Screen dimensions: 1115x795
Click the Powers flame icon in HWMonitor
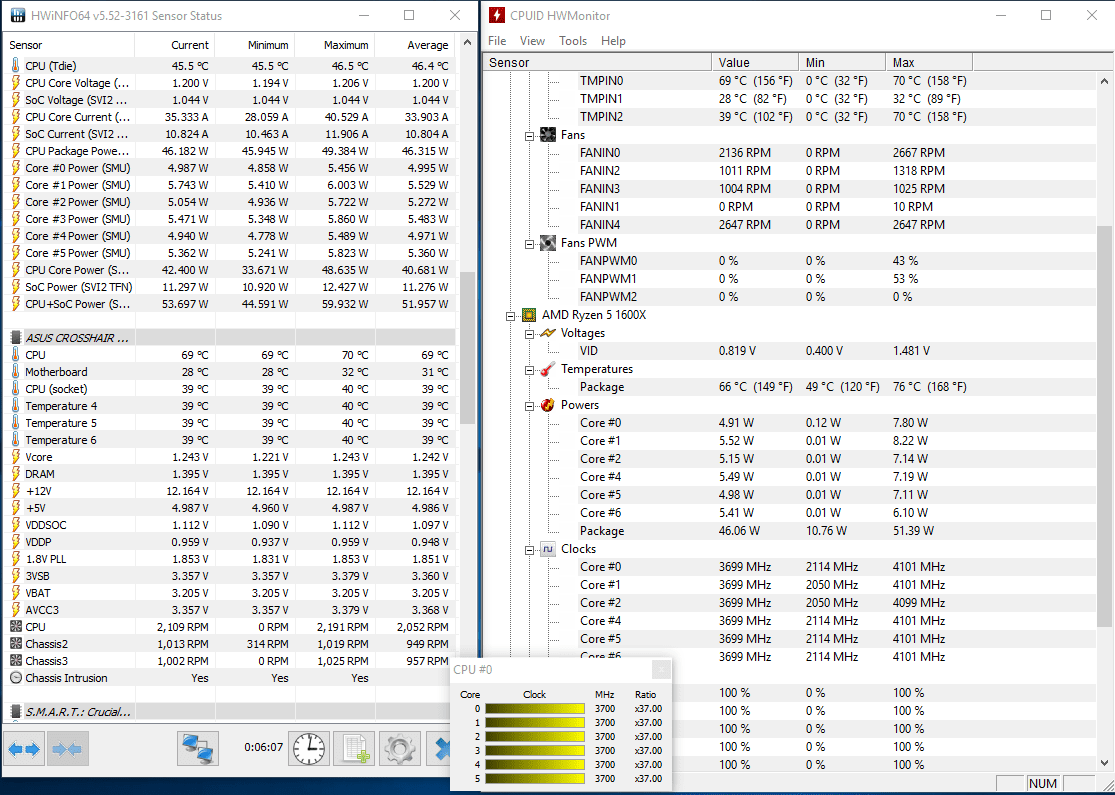(548, 405)
